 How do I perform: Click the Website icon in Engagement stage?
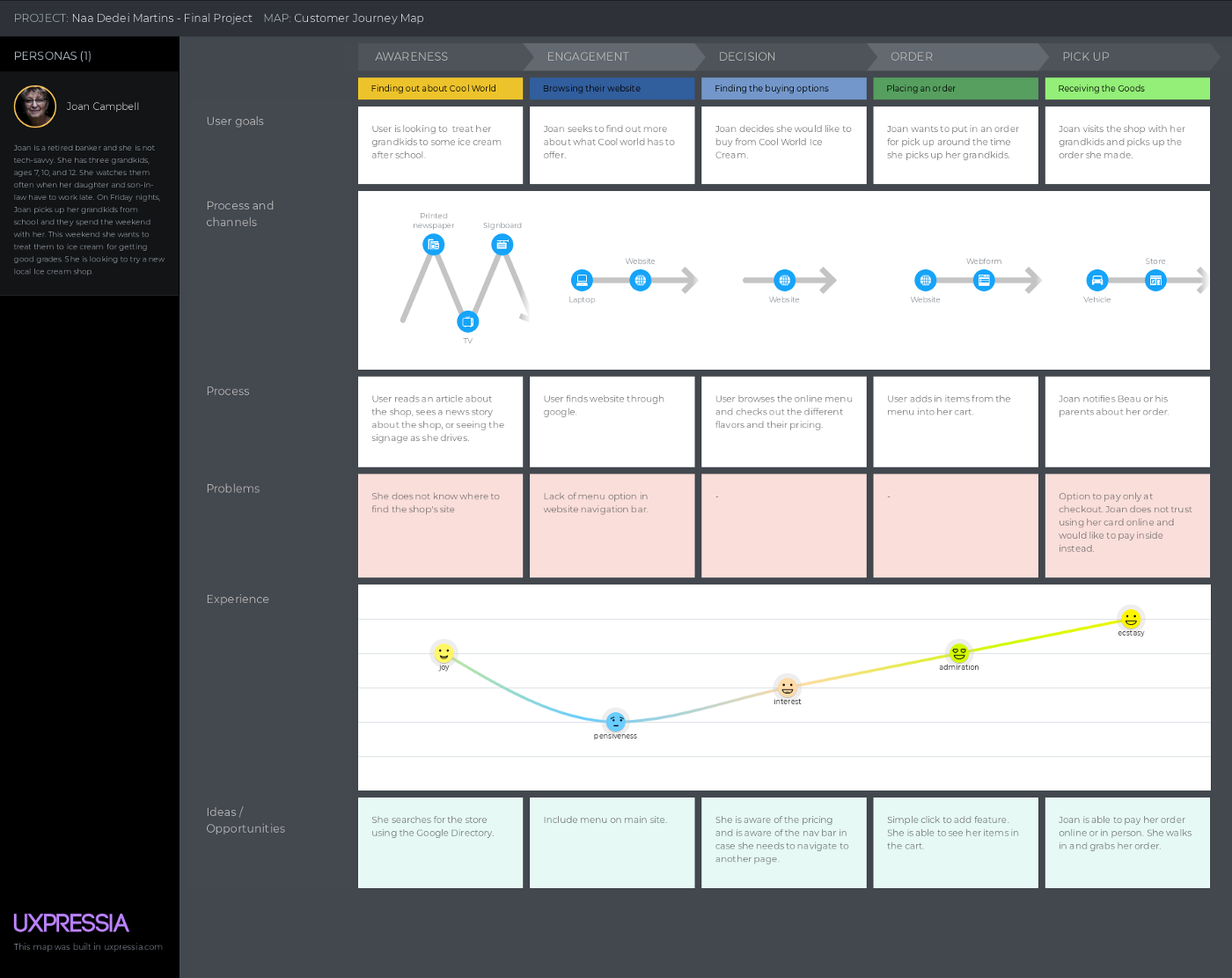(641, 281)
